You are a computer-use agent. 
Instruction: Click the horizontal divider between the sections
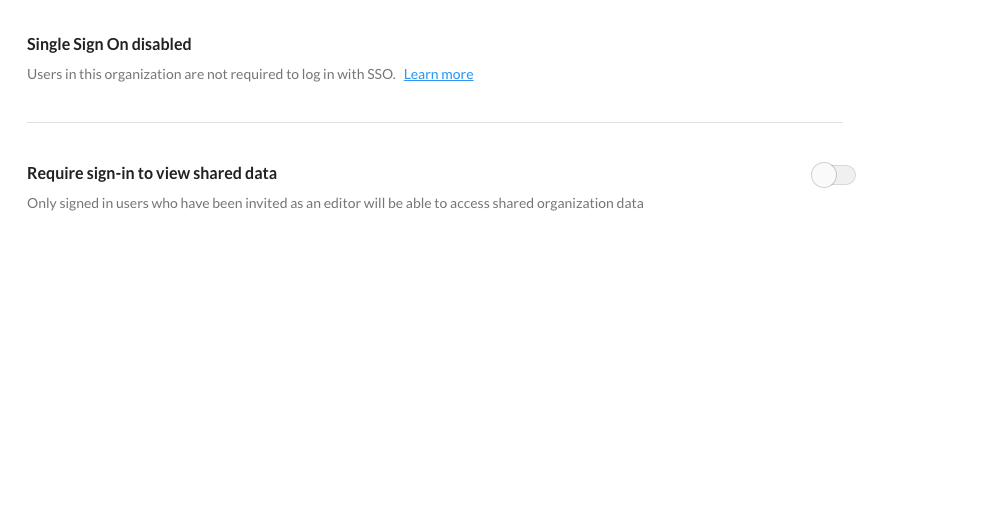[x=435, y=122]
